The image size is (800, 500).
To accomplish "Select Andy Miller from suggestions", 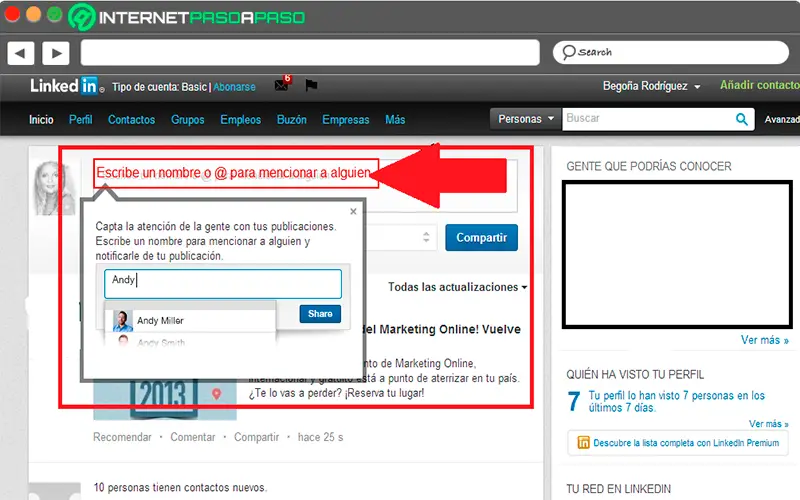I will click(190, 320).
